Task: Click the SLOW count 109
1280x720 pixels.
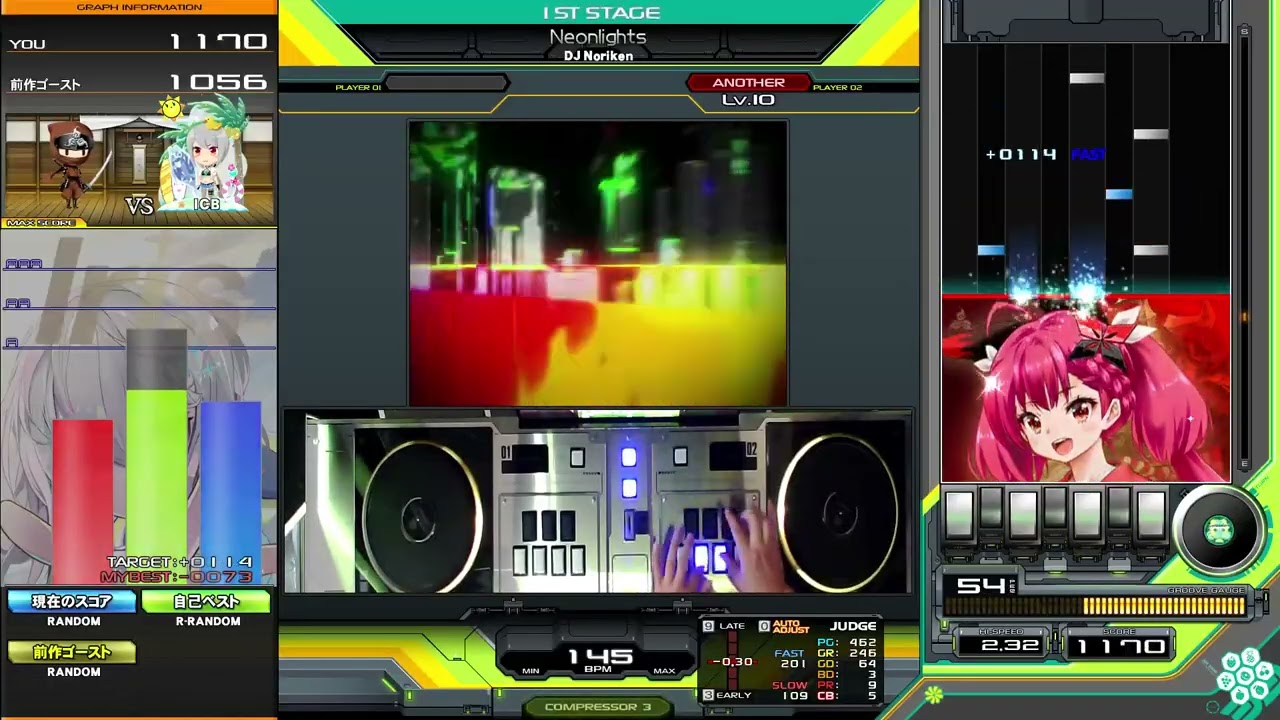Action: tap(794, 696)
